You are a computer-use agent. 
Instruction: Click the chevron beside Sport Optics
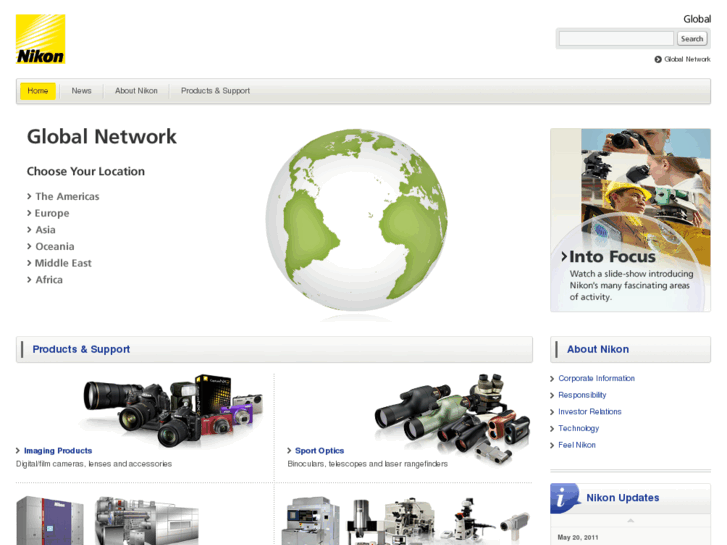tap(289, 450)
